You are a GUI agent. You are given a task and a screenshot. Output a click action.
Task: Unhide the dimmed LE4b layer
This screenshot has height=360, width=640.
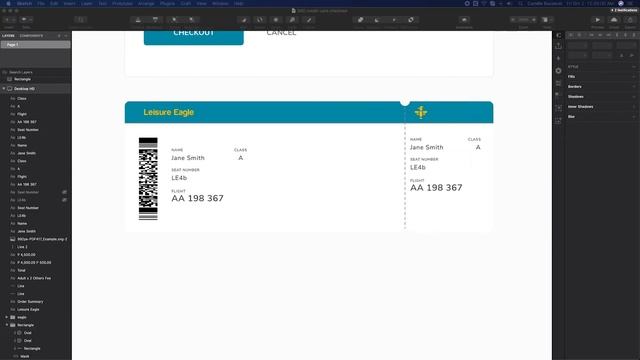coord(64,200)
